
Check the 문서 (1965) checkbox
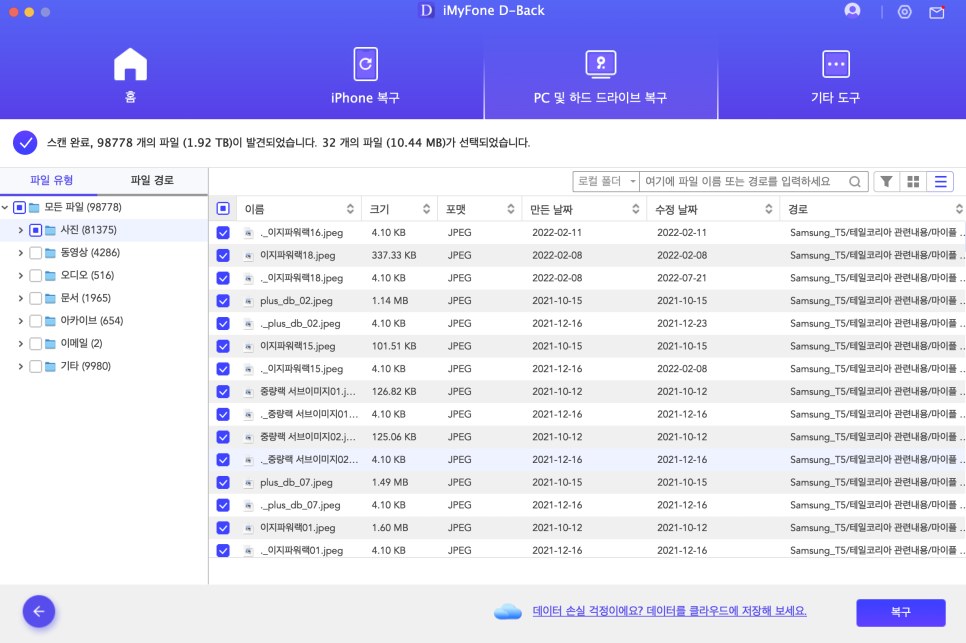click(x=36, y=298)
